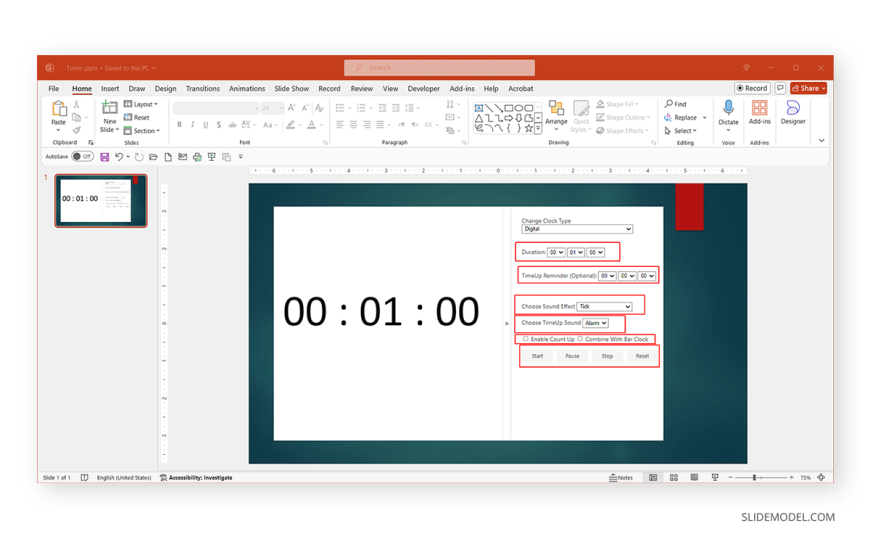Image resolution: width=870 pixels, height=539 pixels.
Task: Click the Paste clipboard icon
Action: pos(59,108)
